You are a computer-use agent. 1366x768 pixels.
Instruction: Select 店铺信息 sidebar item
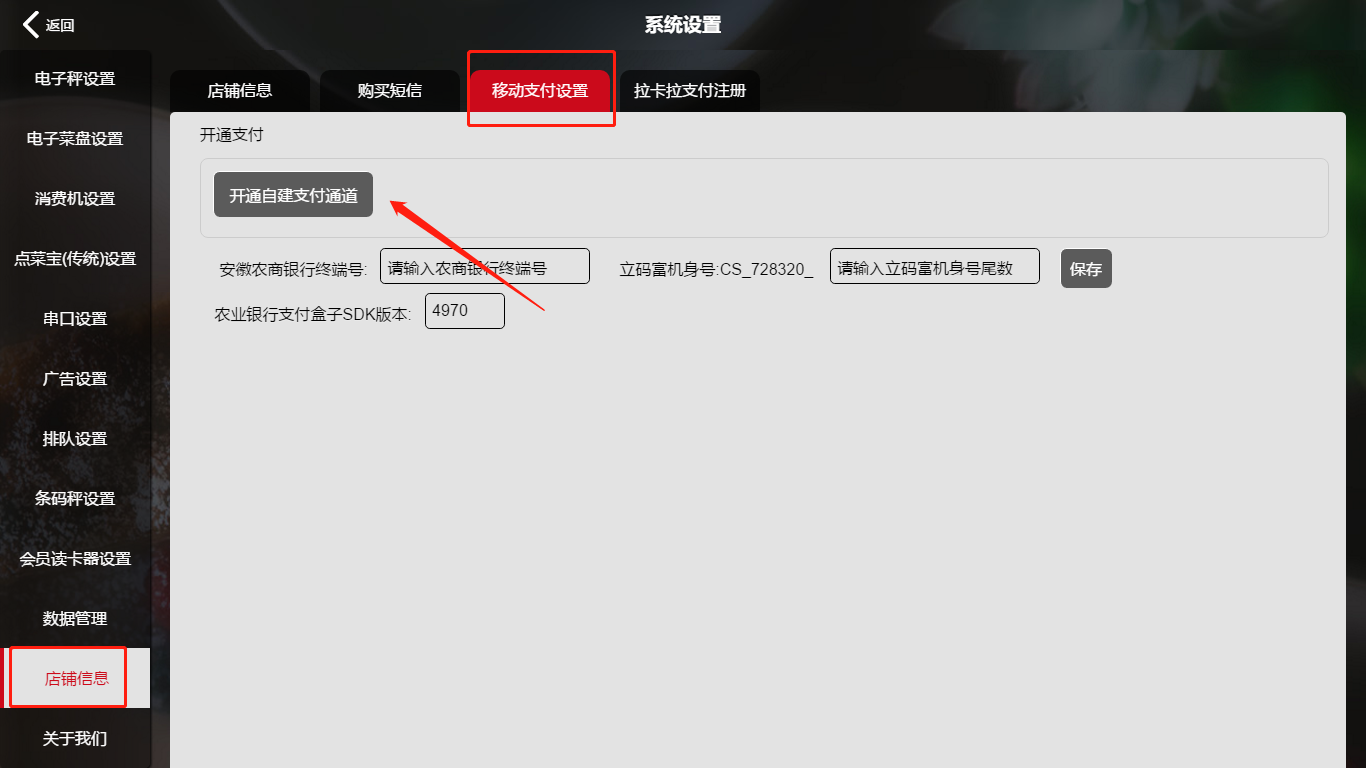(76, 679)
